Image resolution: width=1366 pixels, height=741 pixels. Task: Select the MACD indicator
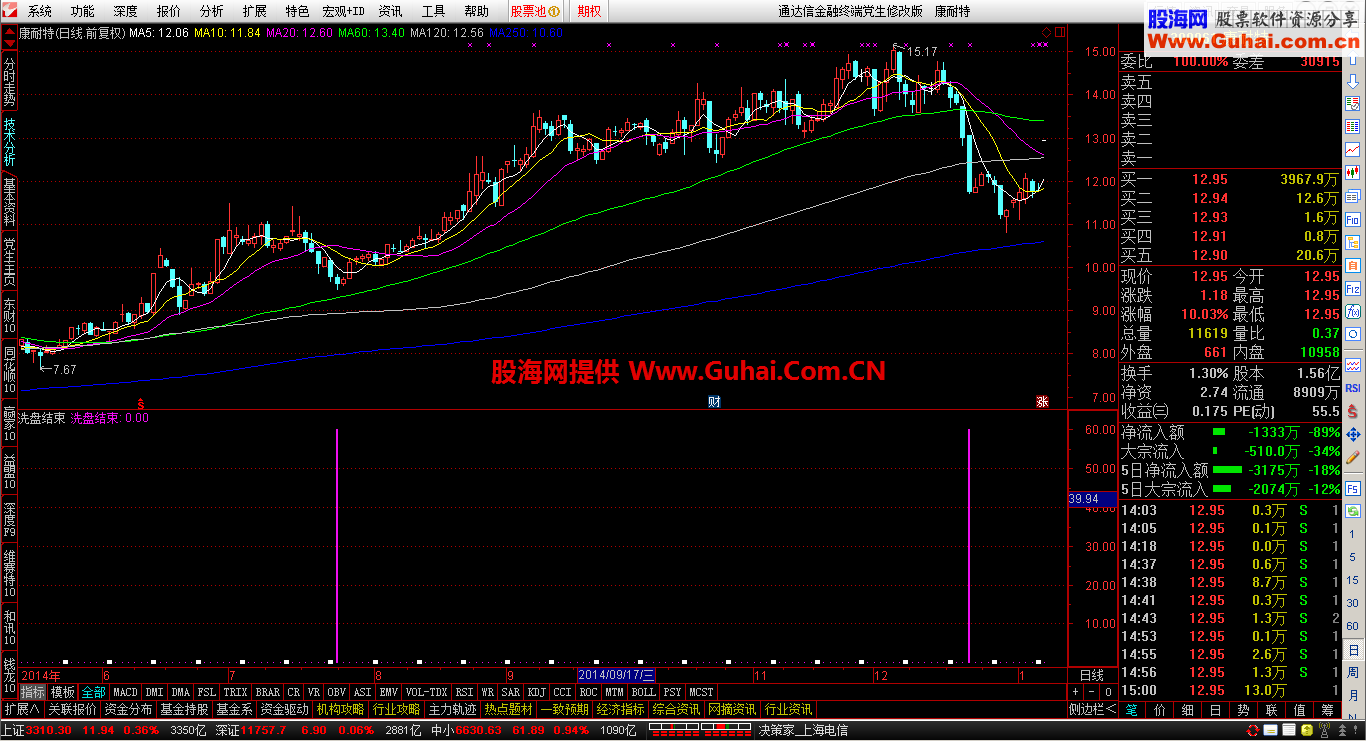click(x=125, y=692)
